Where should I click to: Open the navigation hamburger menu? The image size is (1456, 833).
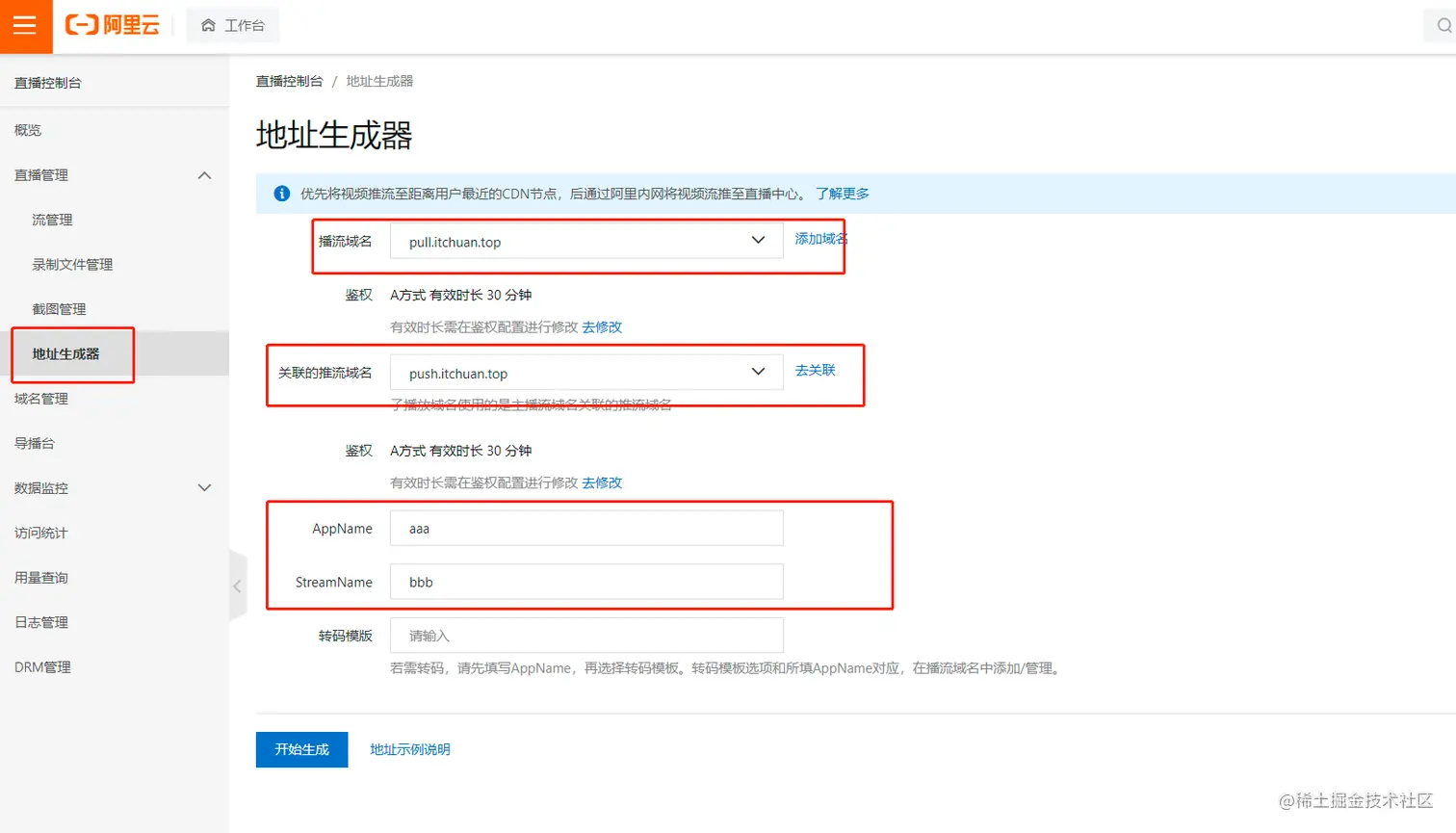(25, 26)
